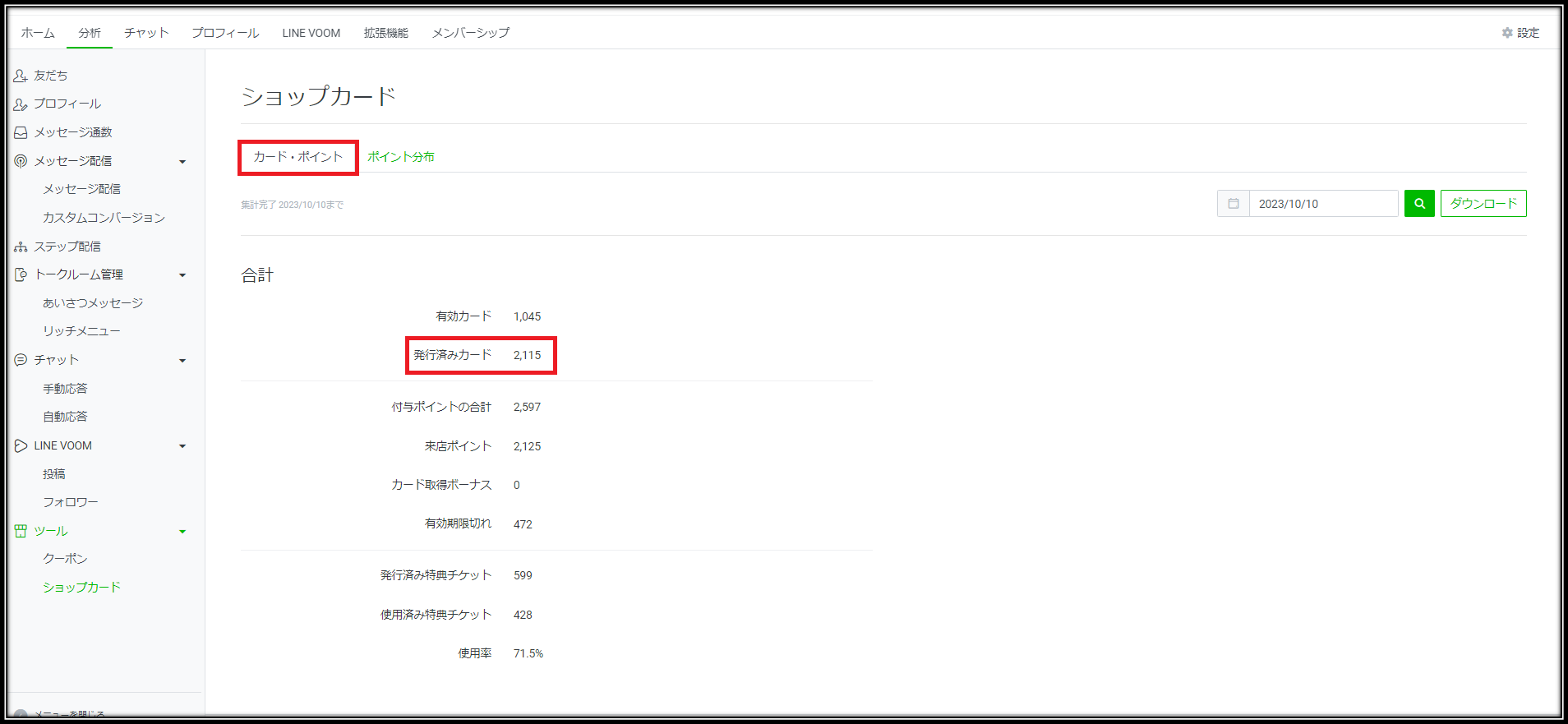Open 自動応答 in the sidebar
This screenshot has width=1568, height=724.
tap(65, 417)
